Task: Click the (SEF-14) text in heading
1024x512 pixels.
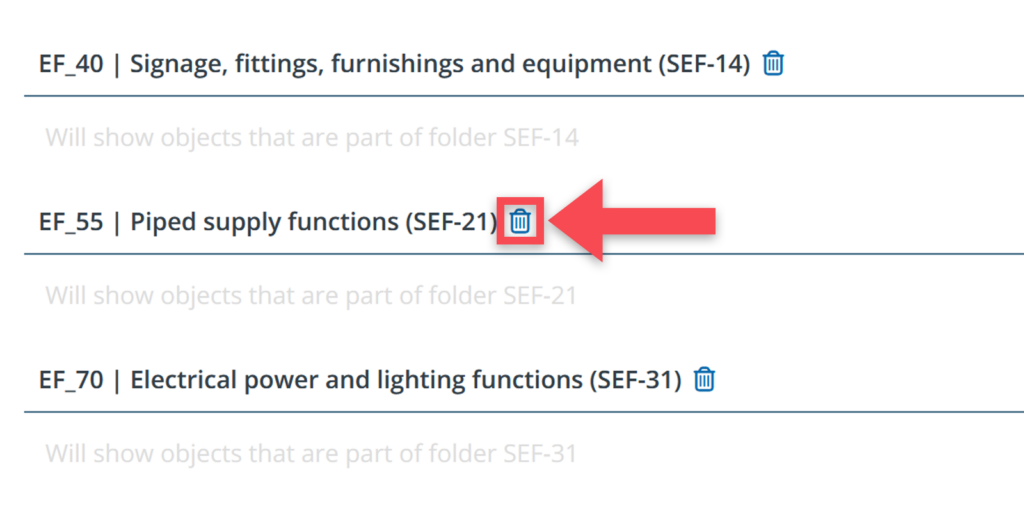Action: (704, 65)
